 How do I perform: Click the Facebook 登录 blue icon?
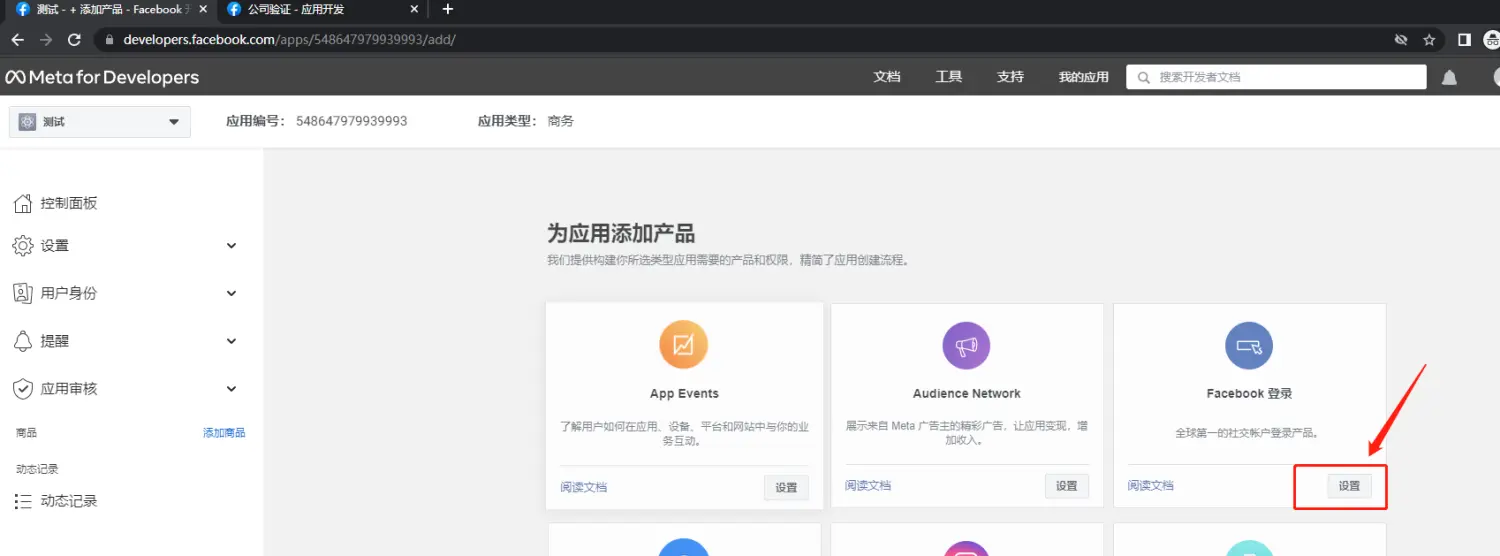pyautogui.click(x=1249, y=346)
